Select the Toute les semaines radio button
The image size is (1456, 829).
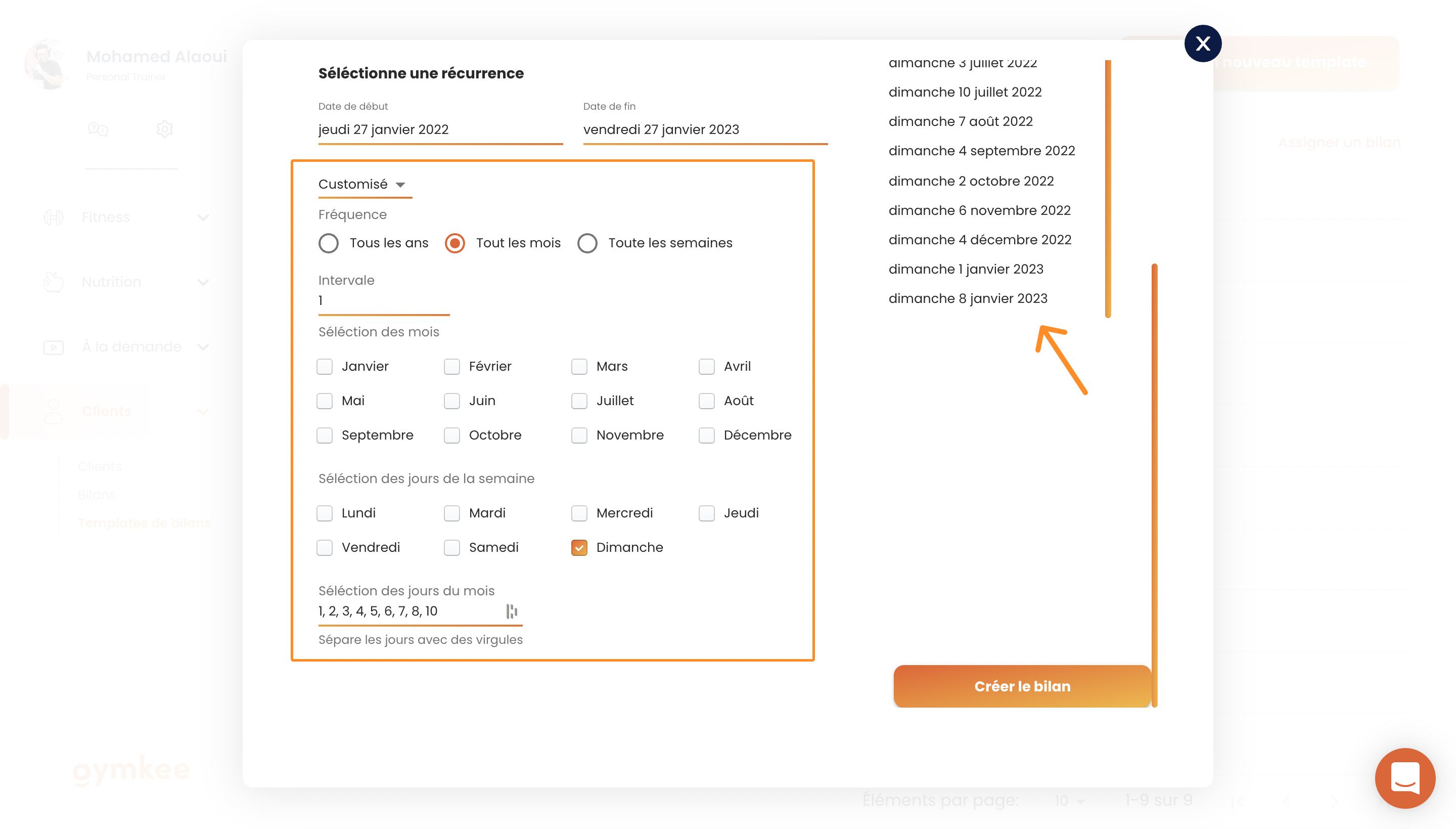point(587,243)
